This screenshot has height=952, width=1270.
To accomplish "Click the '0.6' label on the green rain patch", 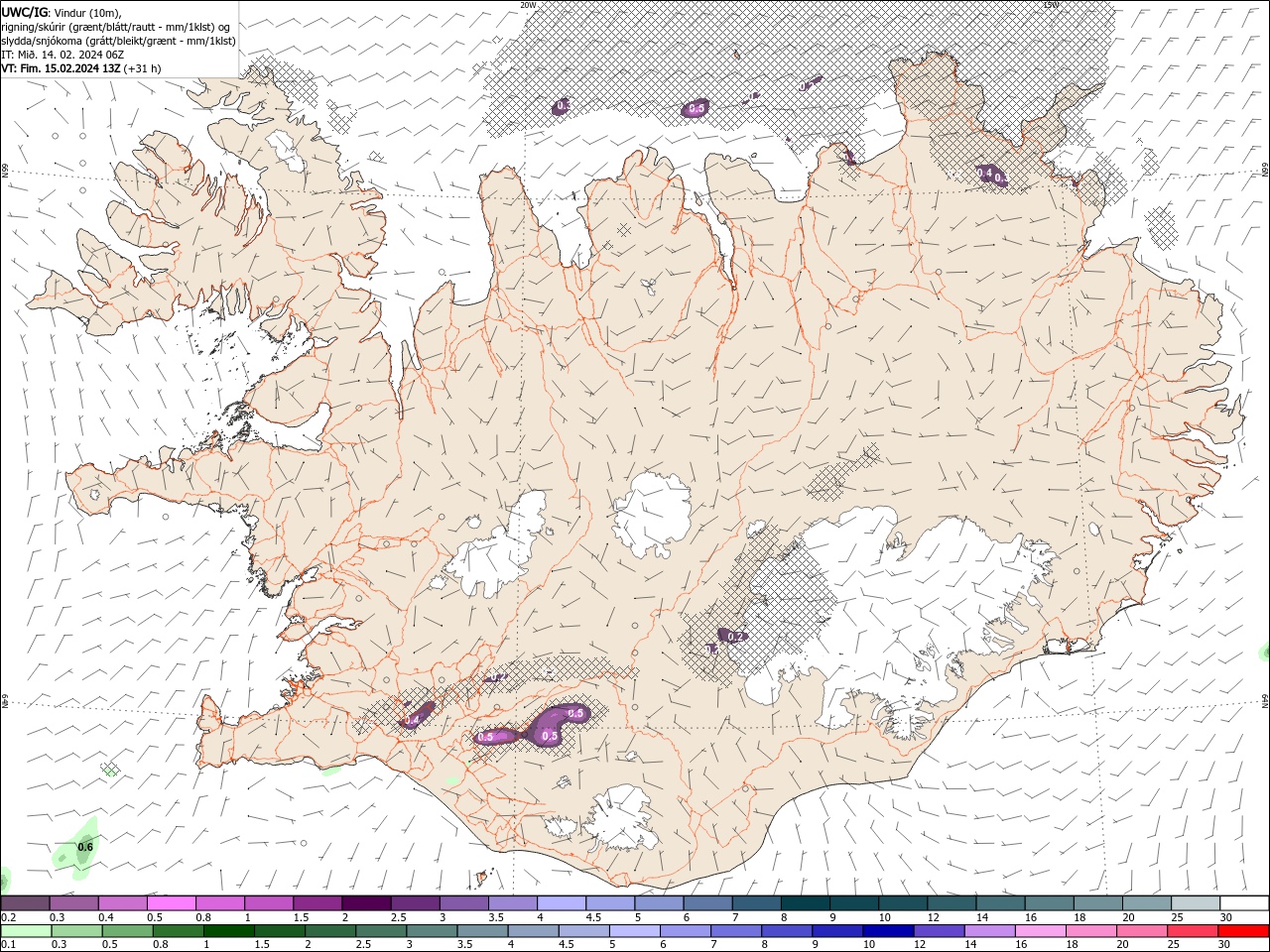I will [85, 847].
